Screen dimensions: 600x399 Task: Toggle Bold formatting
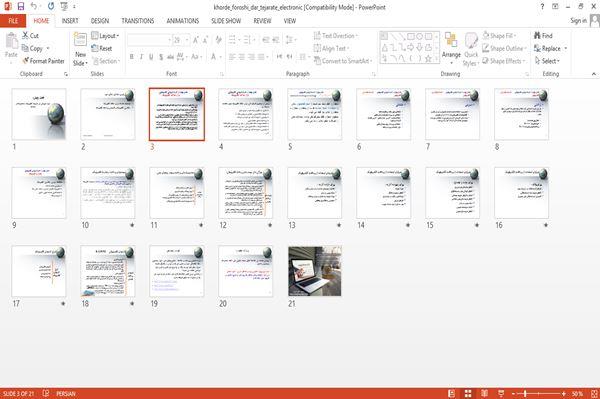click(132, 57)
